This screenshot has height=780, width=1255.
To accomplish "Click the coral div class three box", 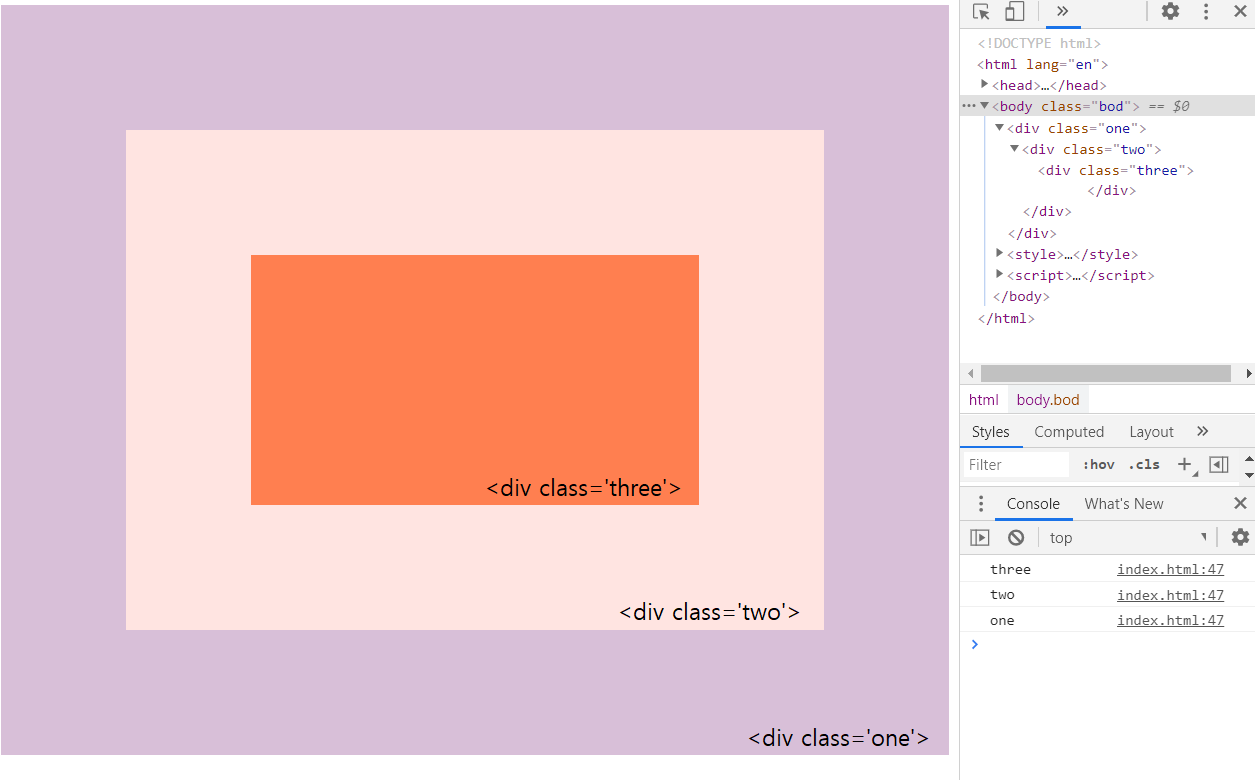I will 475,380.
